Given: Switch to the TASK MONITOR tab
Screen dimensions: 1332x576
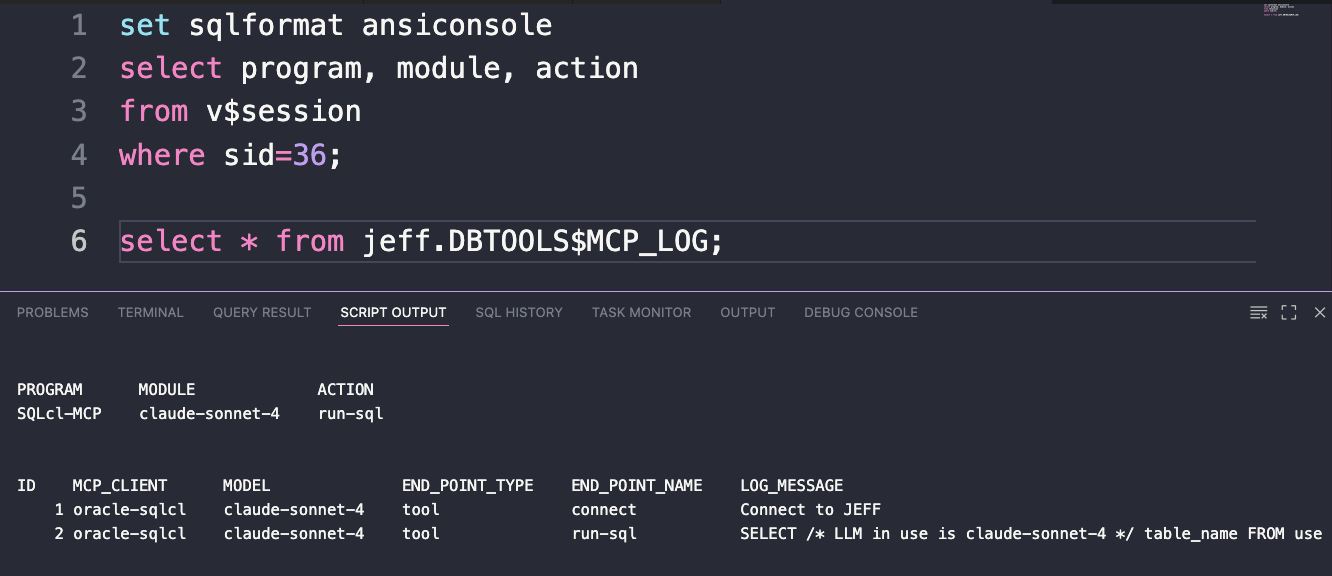Looking at the screenshot, I should [641, 313].
